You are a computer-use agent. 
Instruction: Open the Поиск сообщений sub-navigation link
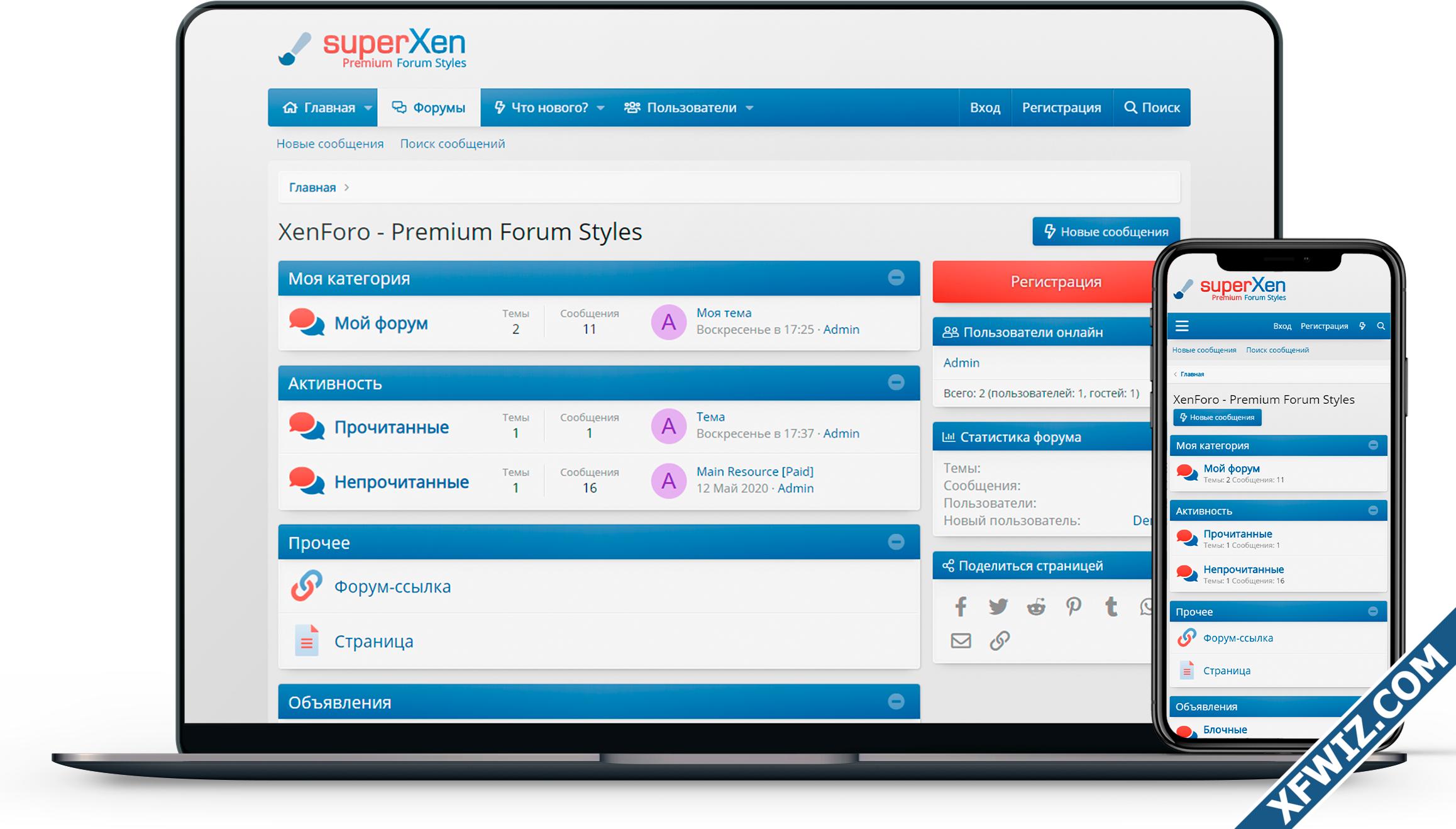(453, 143)
